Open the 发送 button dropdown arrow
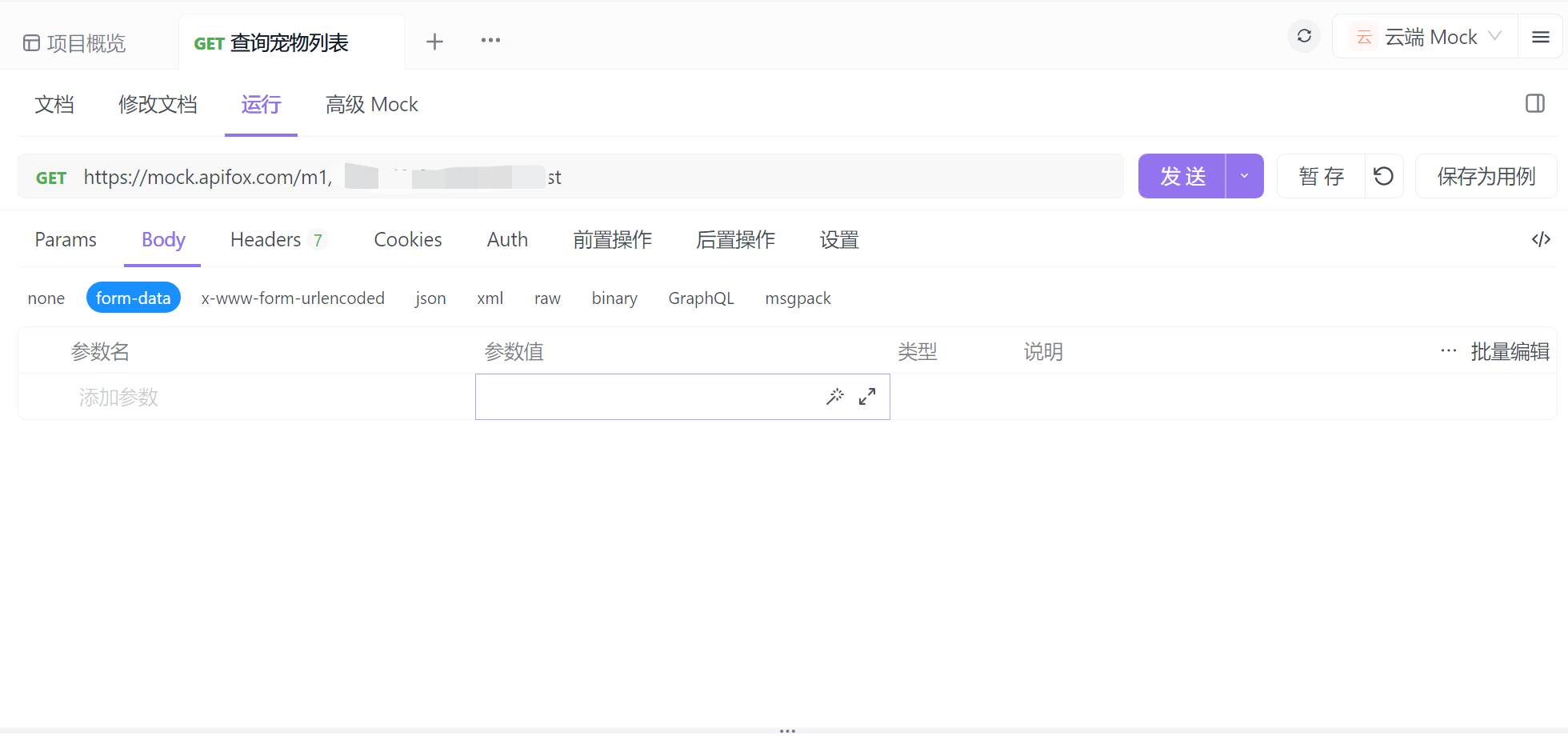Viewport: 1568px width, 740px height. 1244,175
